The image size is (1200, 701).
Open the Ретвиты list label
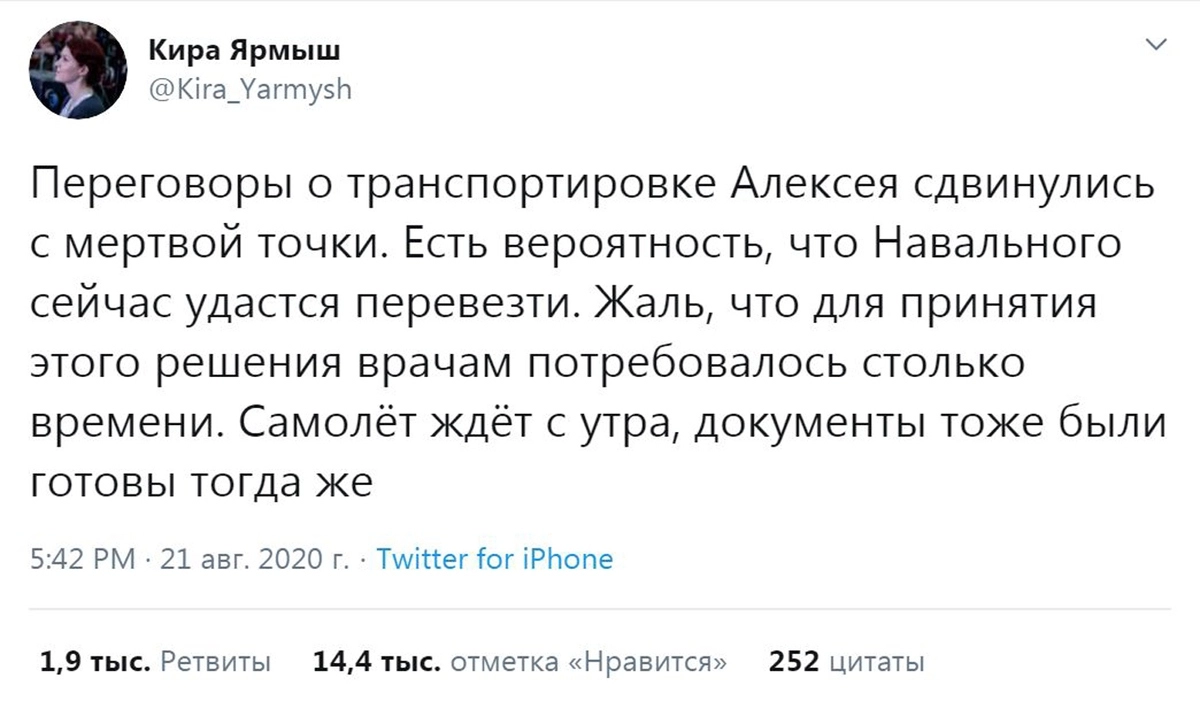[x=215, y=661]
